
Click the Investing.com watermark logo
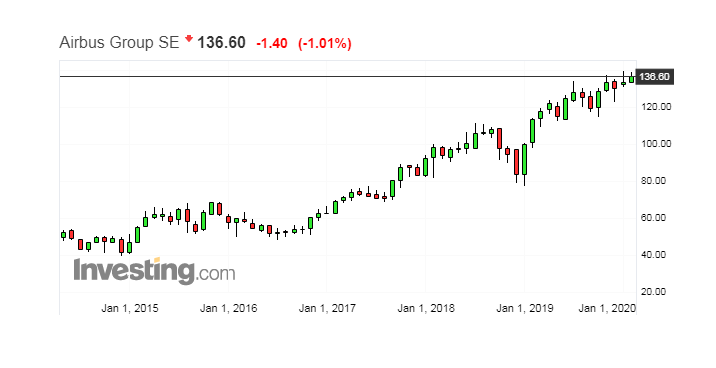click(154, 271)
